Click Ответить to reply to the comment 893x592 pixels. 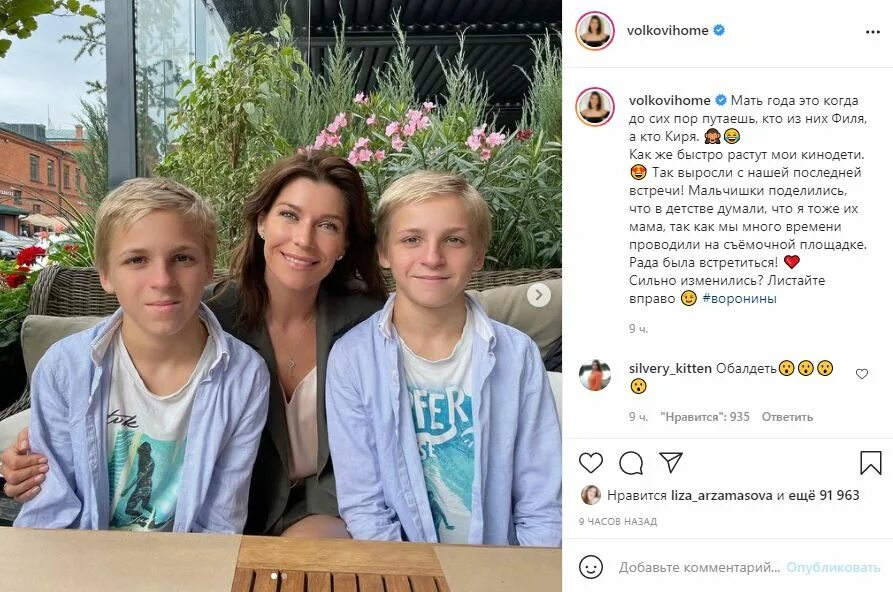[787, 417]
